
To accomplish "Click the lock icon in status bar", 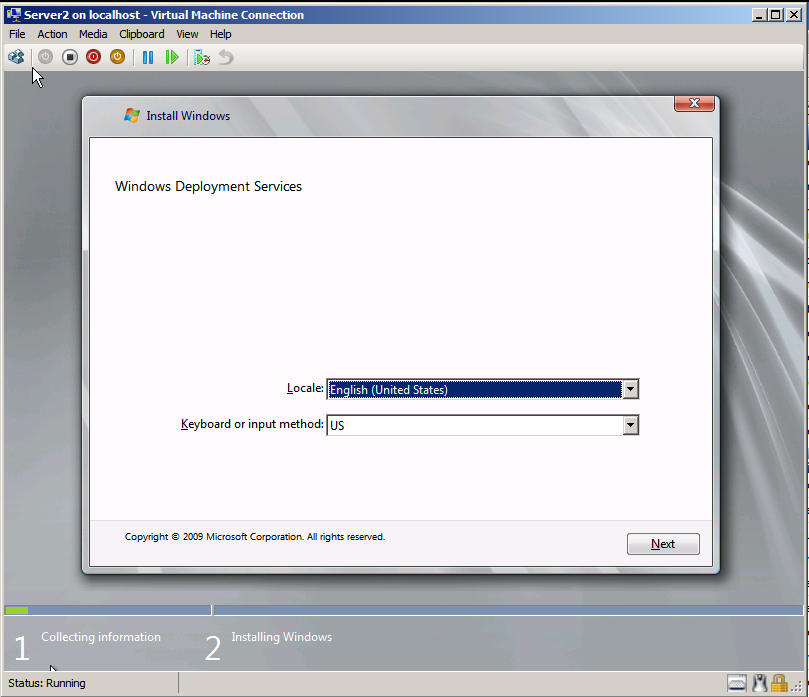I will [779, 683].
